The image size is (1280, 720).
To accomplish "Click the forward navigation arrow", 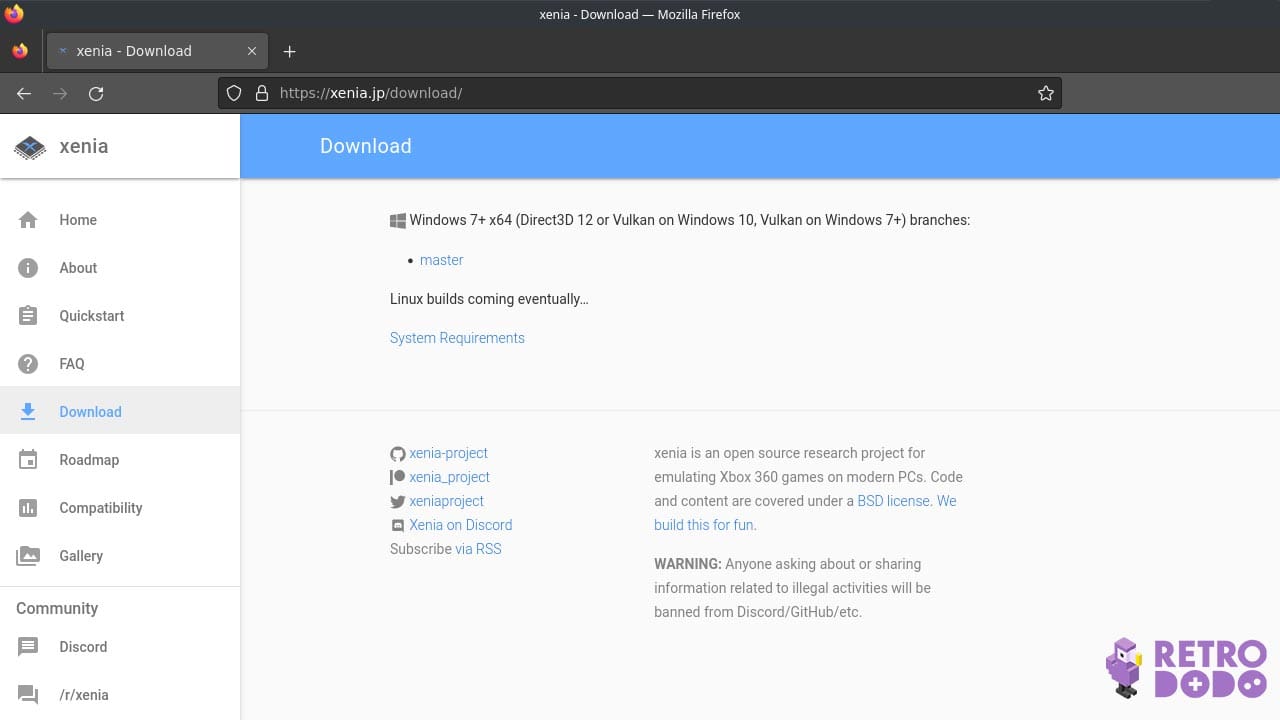I will pyautogui.click(x=60, y=93).
